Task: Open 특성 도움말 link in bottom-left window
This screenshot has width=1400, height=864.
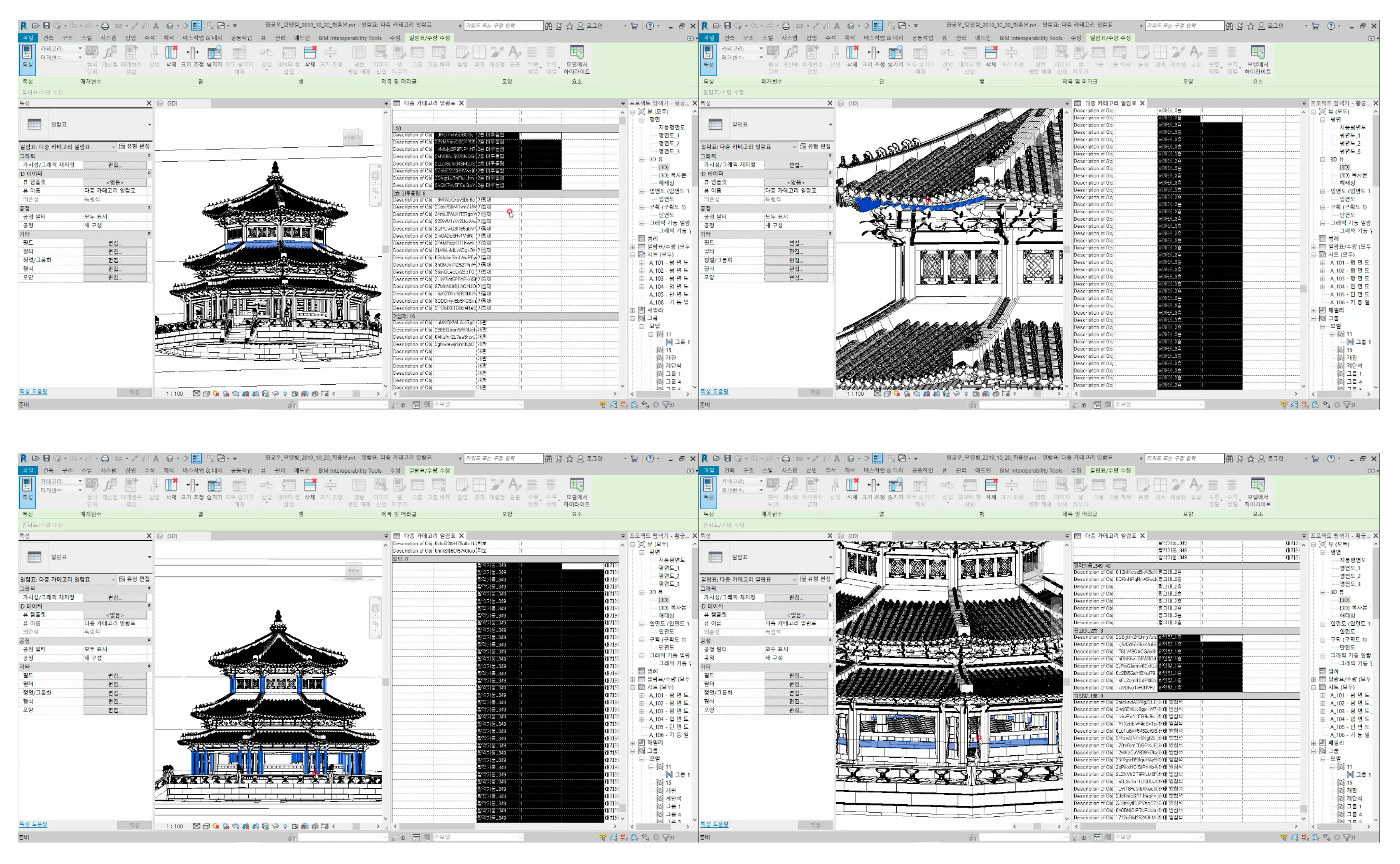Action: [34, 824]
